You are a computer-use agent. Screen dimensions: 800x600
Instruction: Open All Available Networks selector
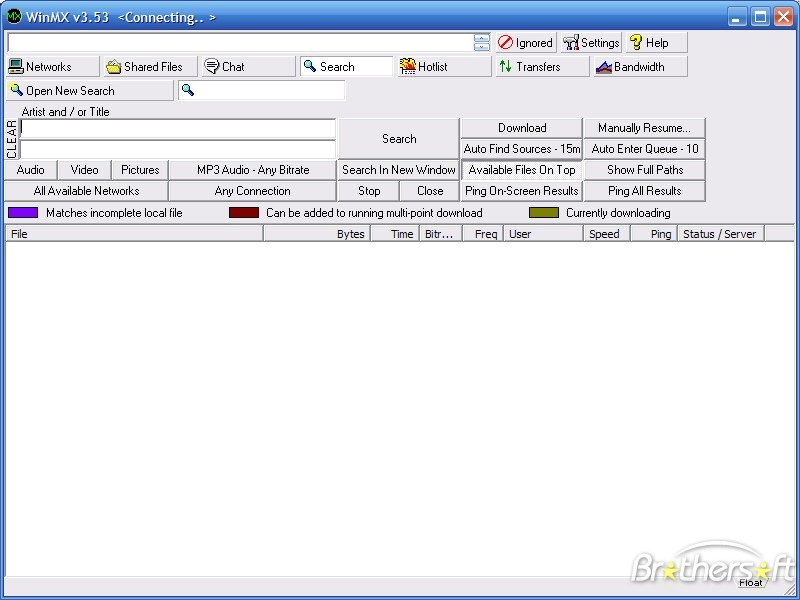(x=86, y=191)
